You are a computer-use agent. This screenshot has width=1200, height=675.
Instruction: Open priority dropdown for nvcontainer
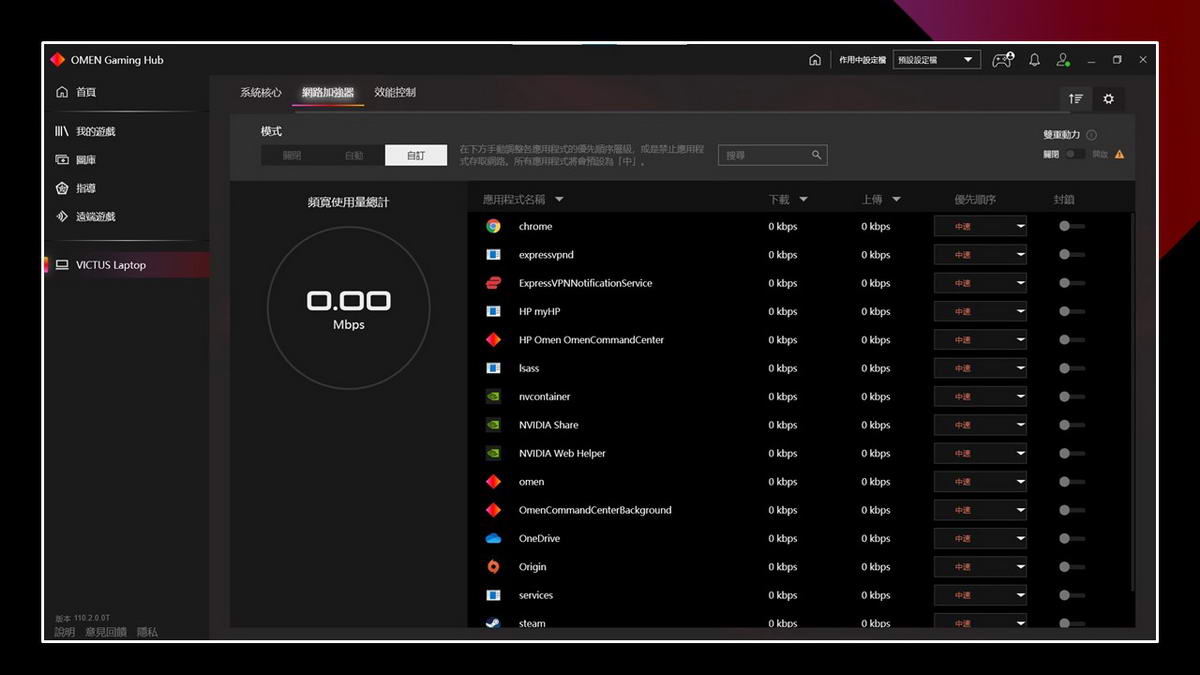tap(980, 396)
